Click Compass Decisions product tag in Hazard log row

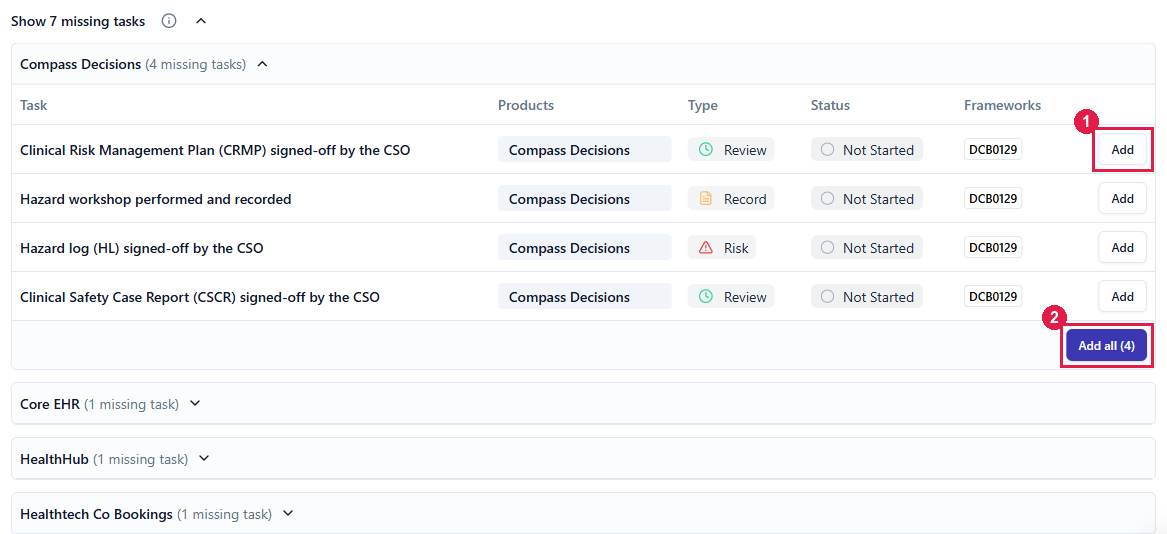(x=584, y=248)
